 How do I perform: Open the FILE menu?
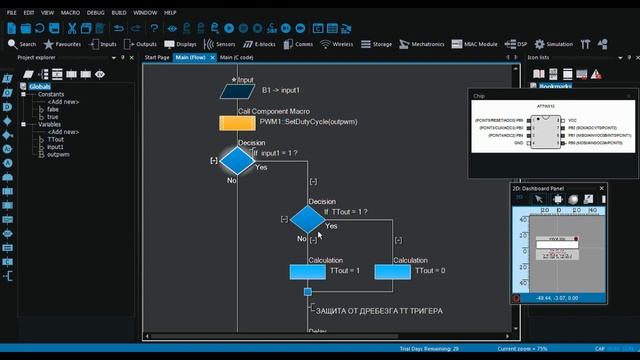(x=11, y=13)
